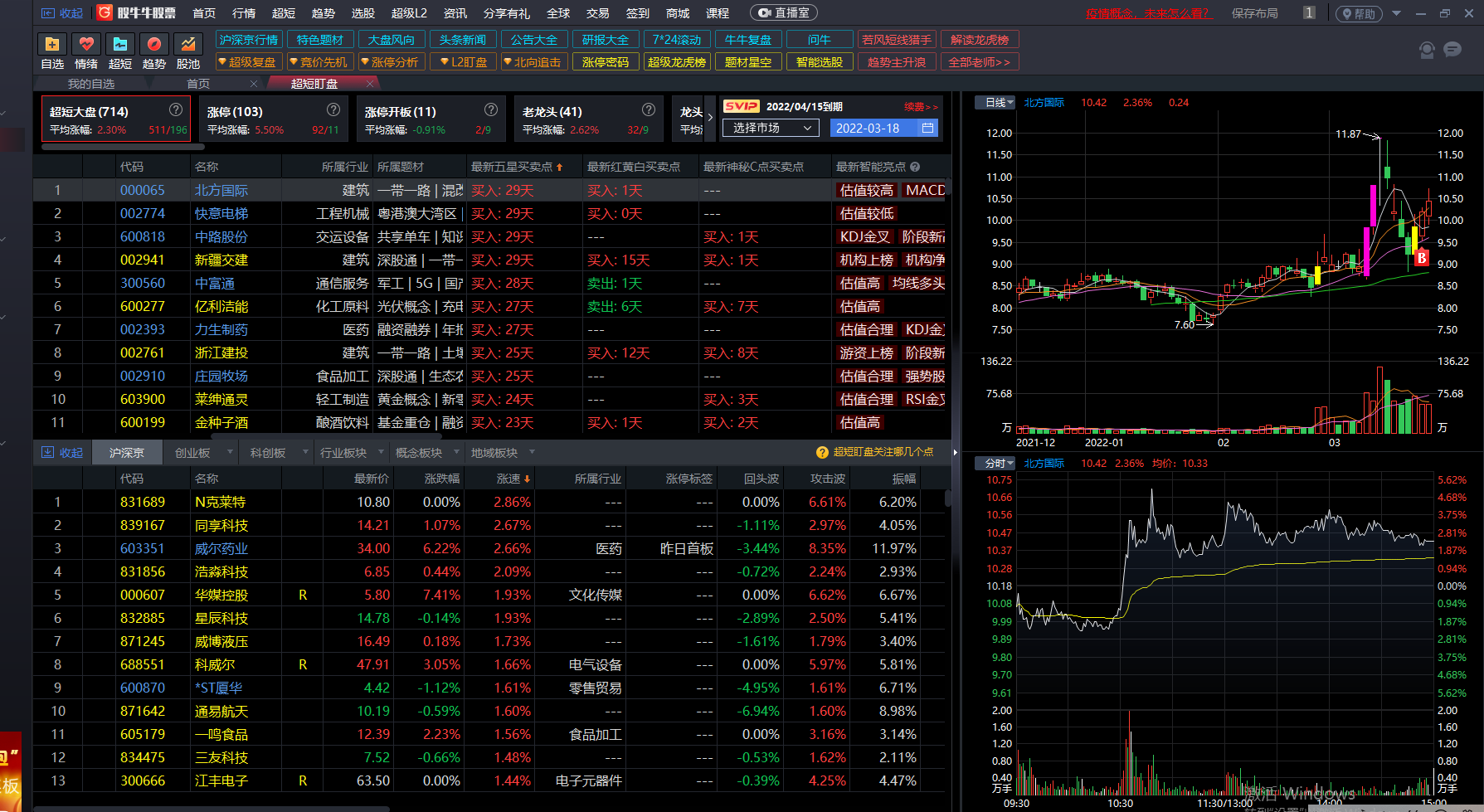Sort by 最新五星买卖点 column
This screenshot has width=1484, height=812.
[517, 167]
